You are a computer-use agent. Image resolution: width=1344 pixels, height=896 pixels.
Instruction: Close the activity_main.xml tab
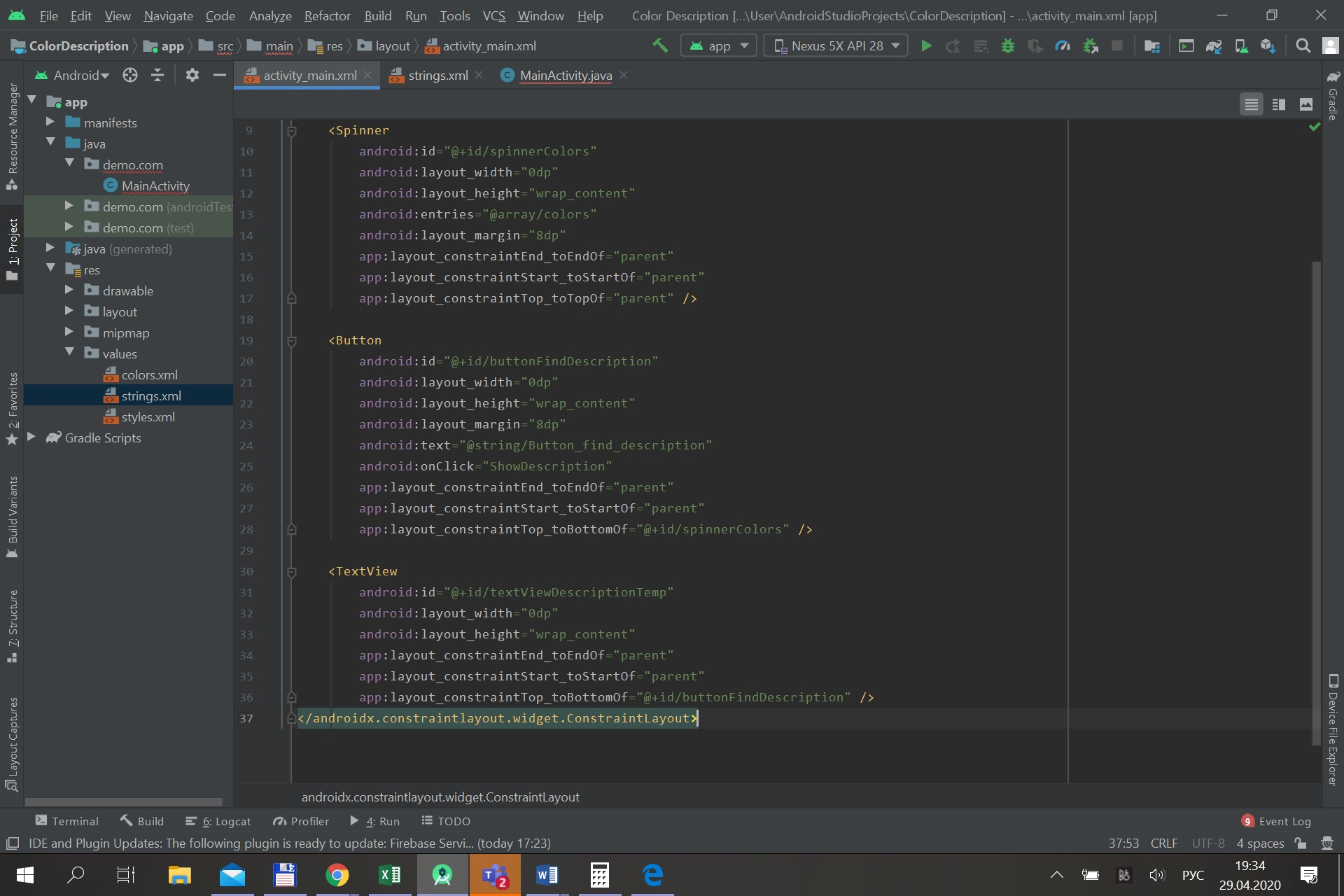tap(367, 75)
